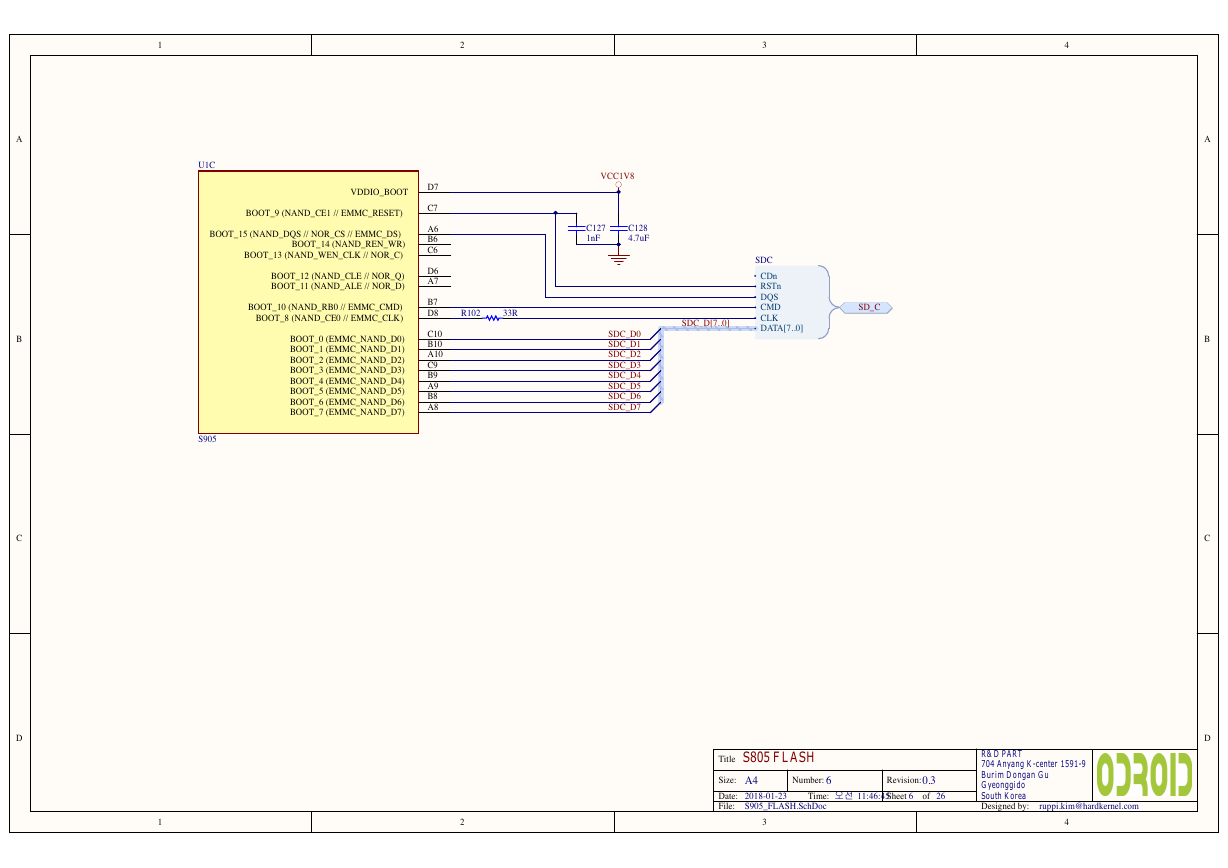Screen dimensions: 1228x868
Task: Select the VDDIO_BOOT pin label
Action: [379, 192]
